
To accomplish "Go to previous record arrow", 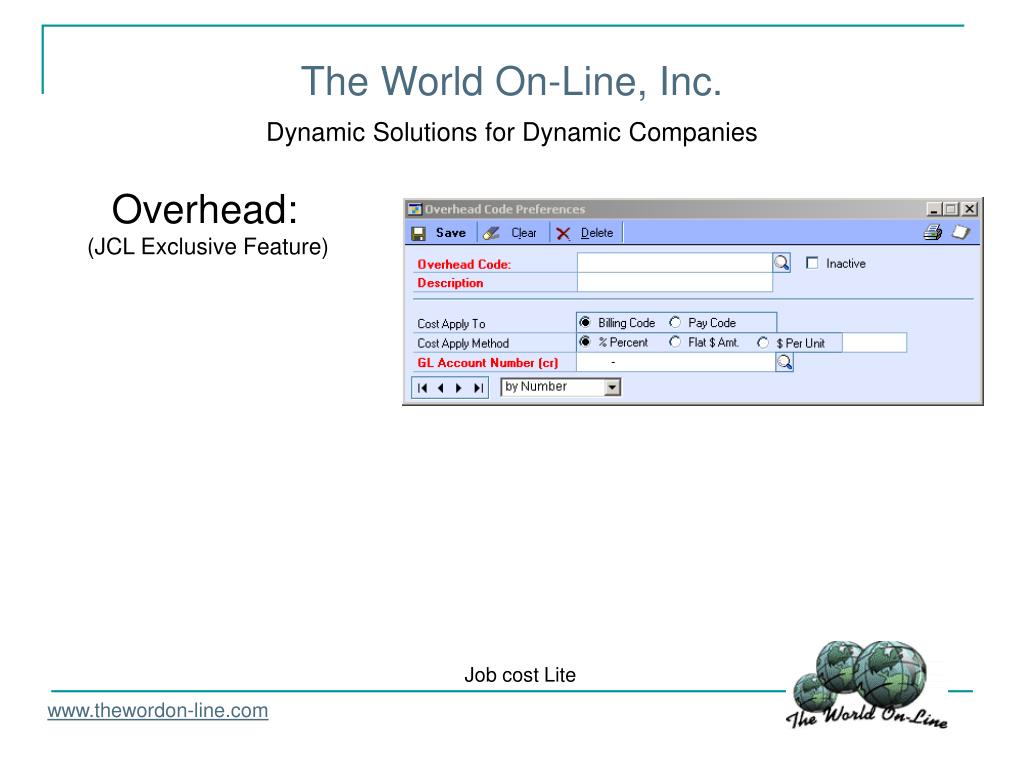I will [x=441, y=388].
